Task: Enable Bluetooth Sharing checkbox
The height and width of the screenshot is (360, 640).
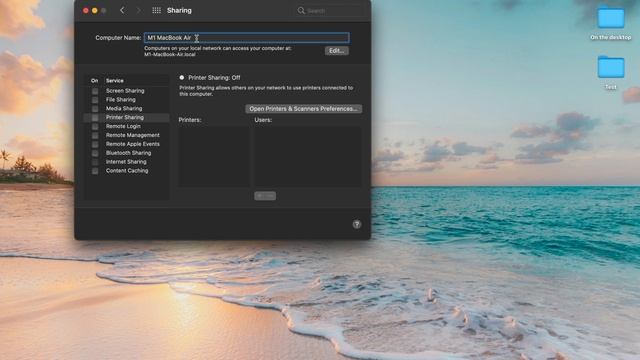Action: 95,153
